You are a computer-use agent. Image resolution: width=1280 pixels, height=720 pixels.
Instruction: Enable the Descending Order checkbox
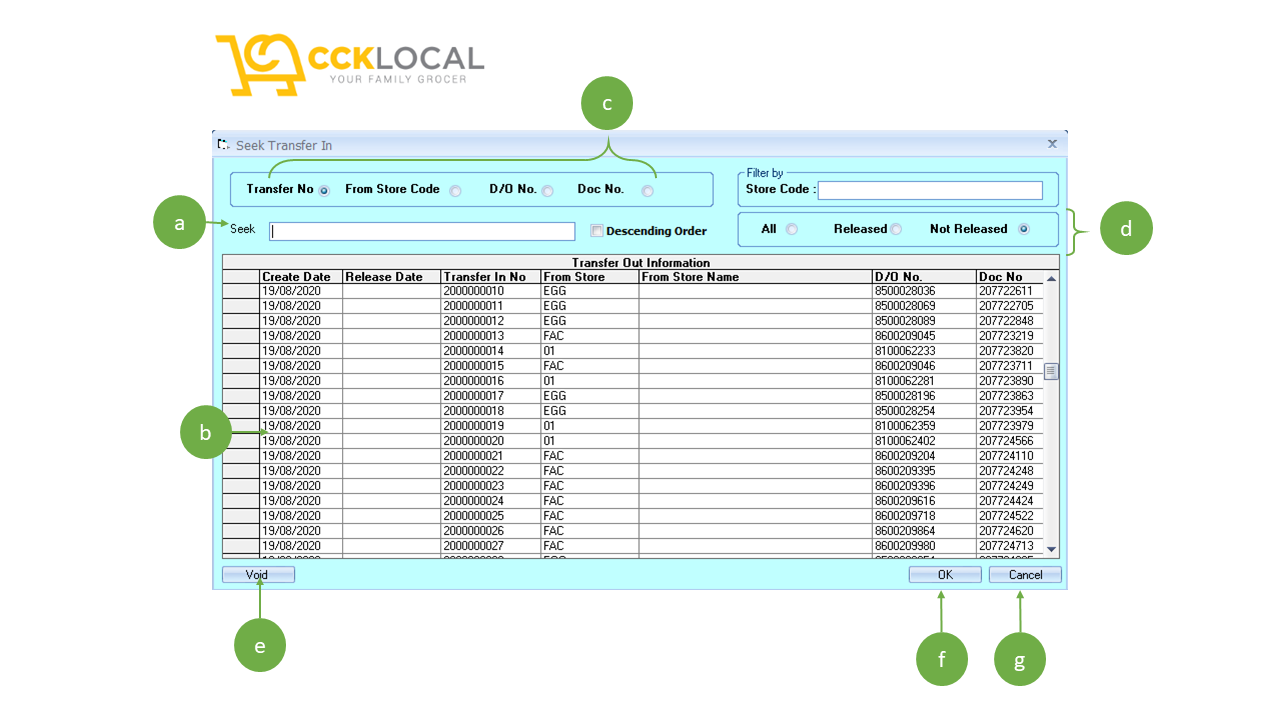click(596, 231)
